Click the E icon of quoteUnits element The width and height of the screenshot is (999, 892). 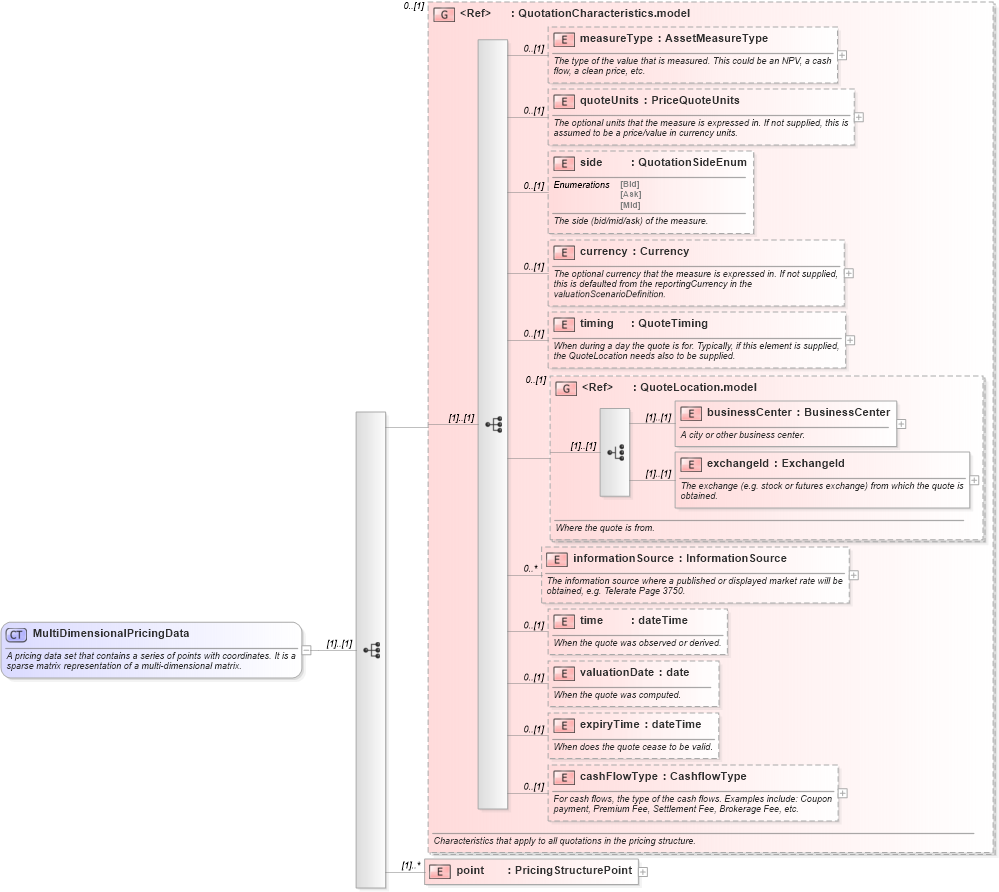click(x=562, y=101)
